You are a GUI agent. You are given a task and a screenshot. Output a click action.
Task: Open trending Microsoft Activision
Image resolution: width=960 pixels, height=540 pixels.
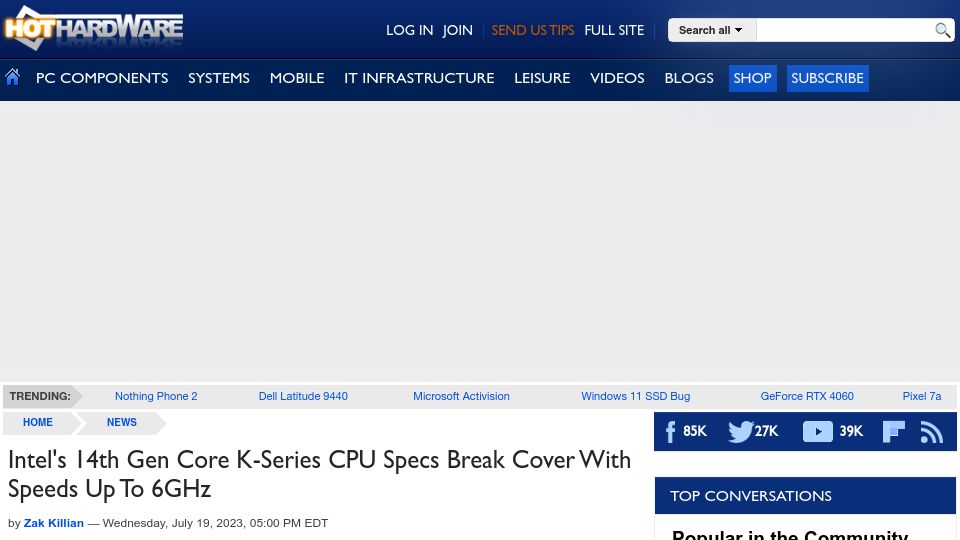click(x=461, y=396)
